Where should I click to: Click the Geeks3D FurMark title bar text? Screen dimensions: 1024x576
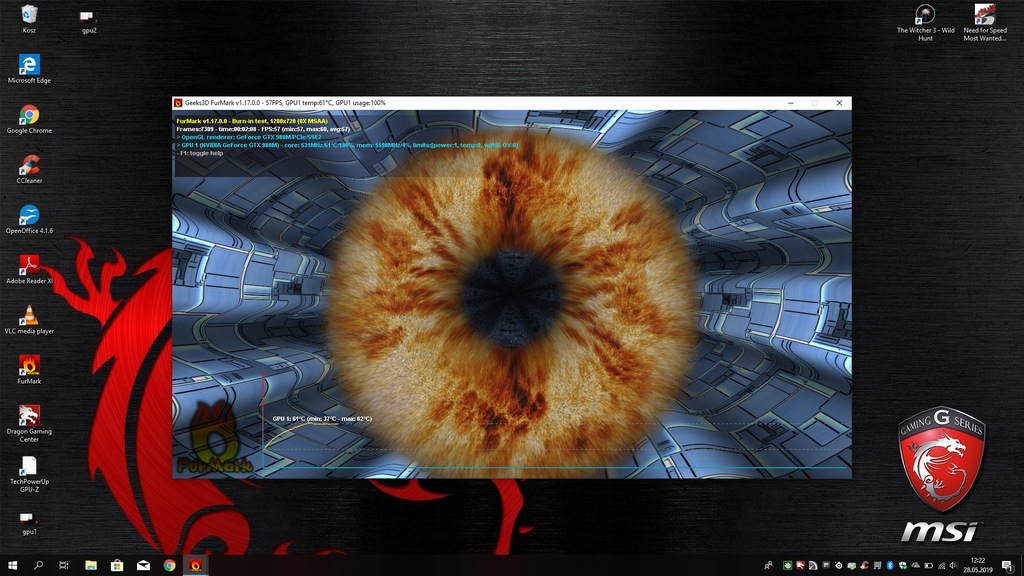coord(285,103)
